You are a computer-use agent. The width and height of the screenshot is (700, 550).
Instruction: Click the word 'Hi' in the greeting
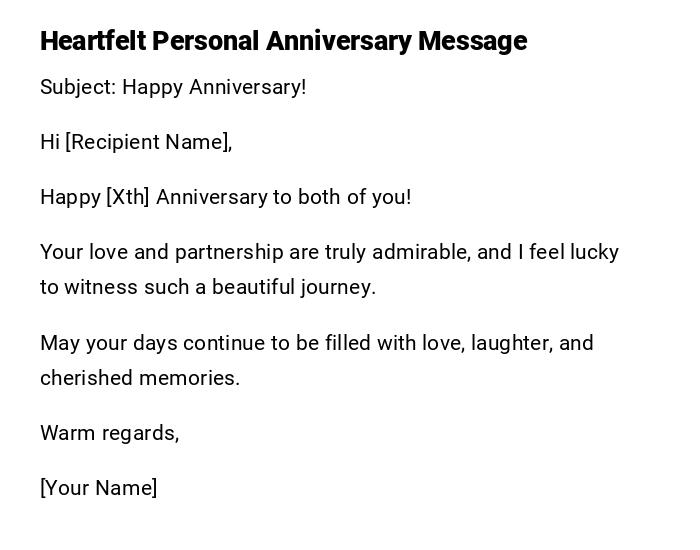pyautogui.click(x=50, y=142)
